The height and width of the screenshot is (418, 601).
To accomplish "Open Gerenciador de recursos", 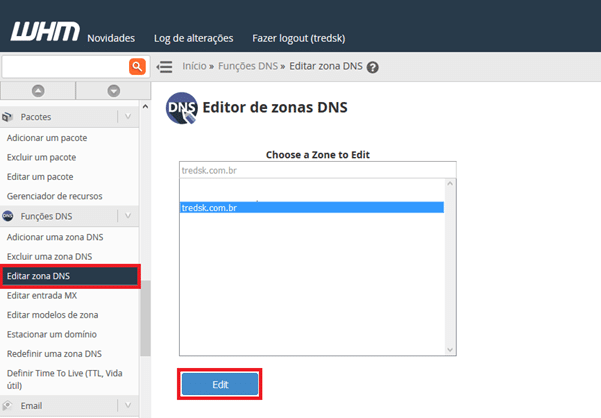I will point(54,196).
